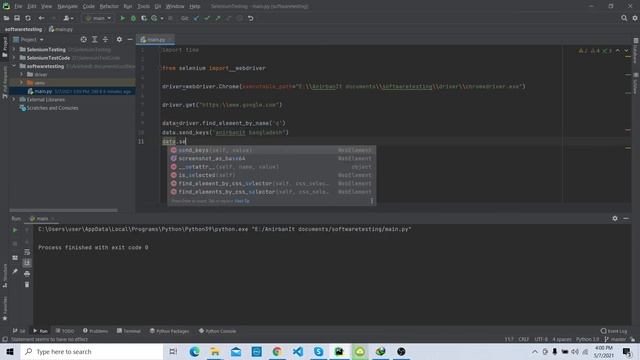Open the Python Console tool tab
The image size is (640, 360).
click(217, 331)
